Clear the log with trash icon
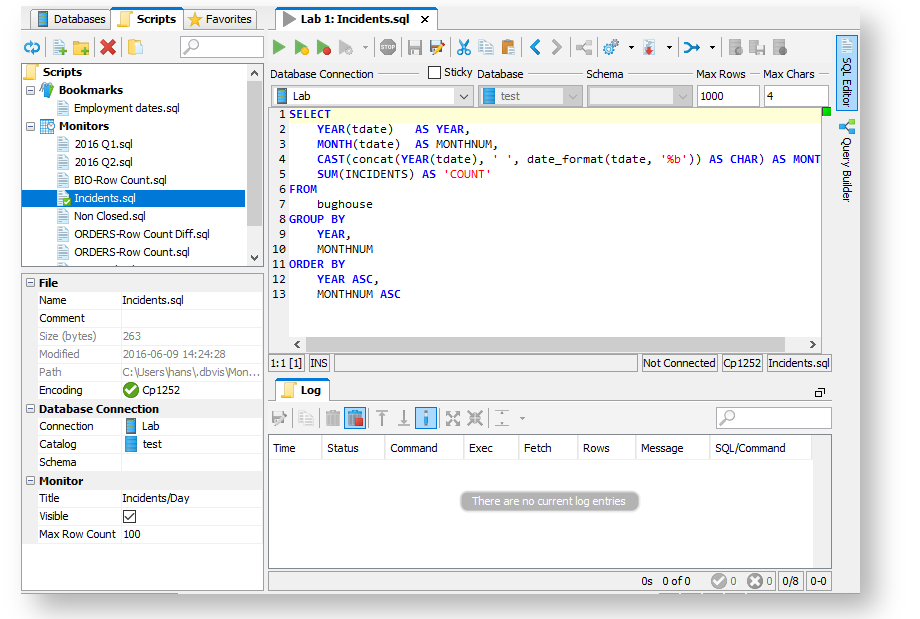This screenshot has height=619, width=920. [333, 418]
